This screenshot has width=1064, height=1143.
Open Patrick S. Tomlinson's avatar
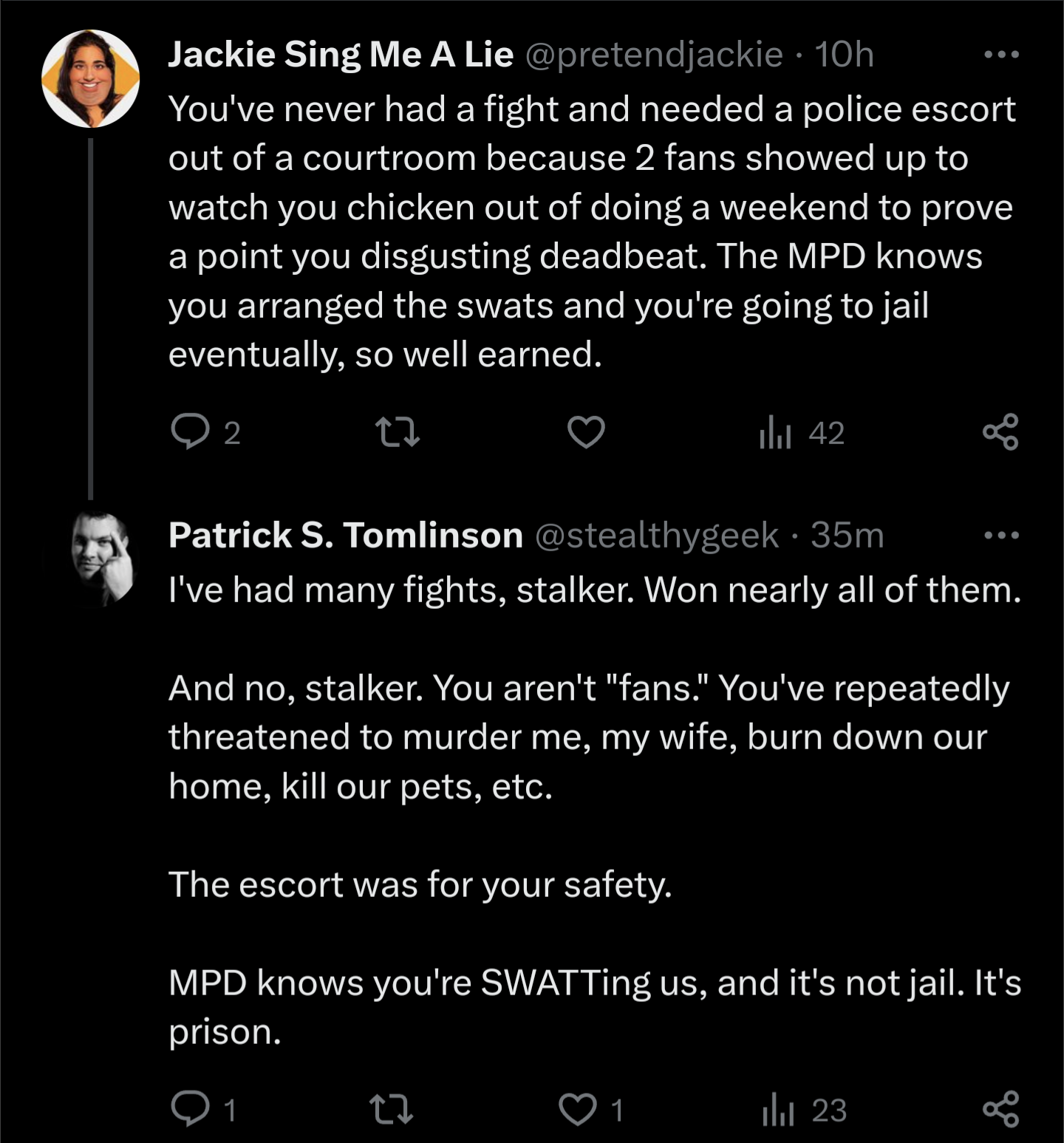pyautogui.click(x=103, y=558)
